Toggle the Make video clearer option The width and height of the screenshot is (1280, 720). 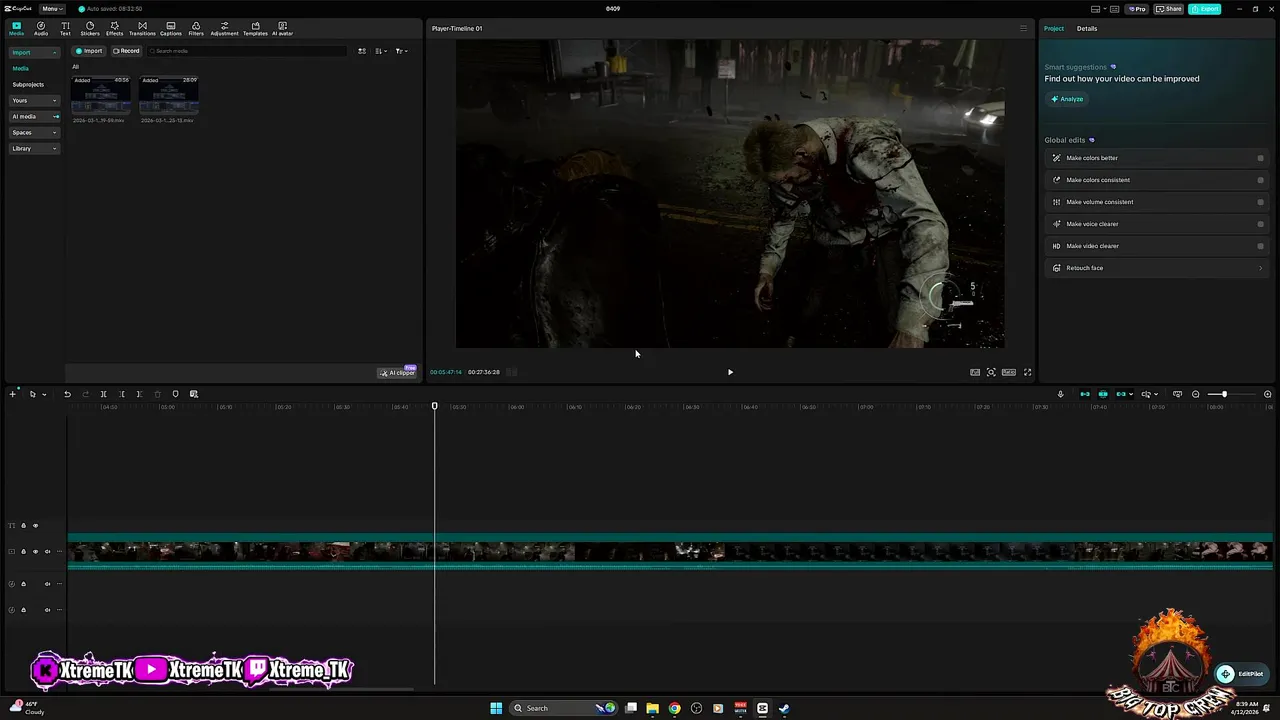coord(1260,246)
